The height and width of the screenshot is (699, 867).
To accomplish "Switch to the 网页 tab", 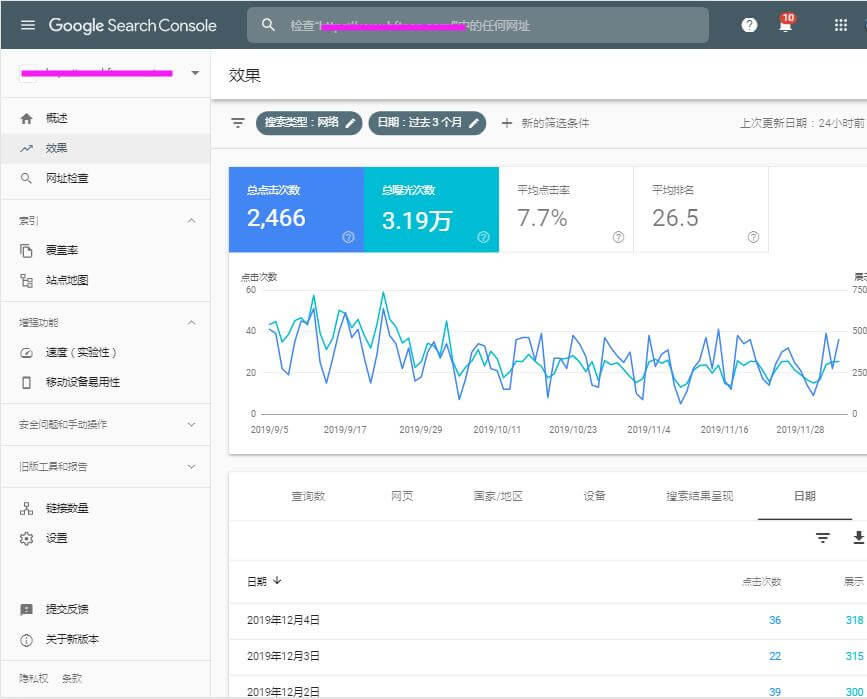I will click(x=402, y=496).
